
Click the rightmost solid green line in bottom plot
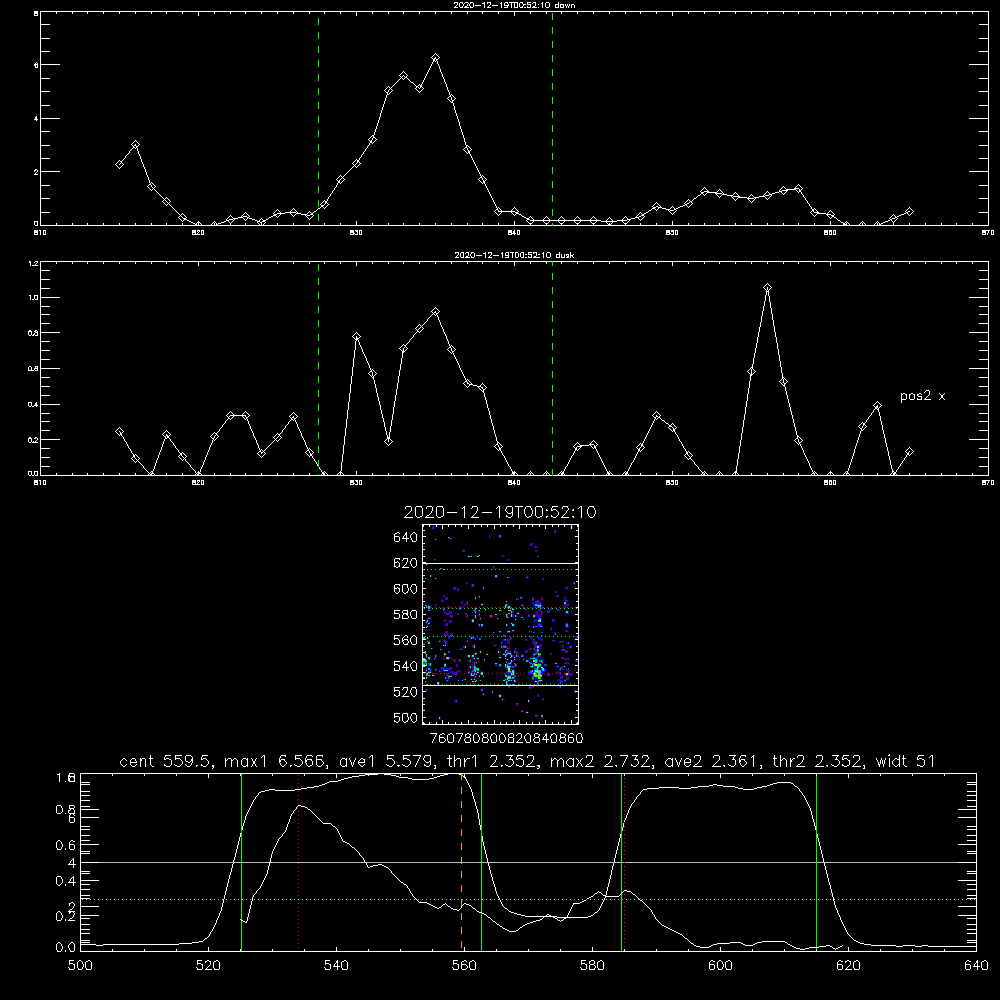(x=816, y=862)
